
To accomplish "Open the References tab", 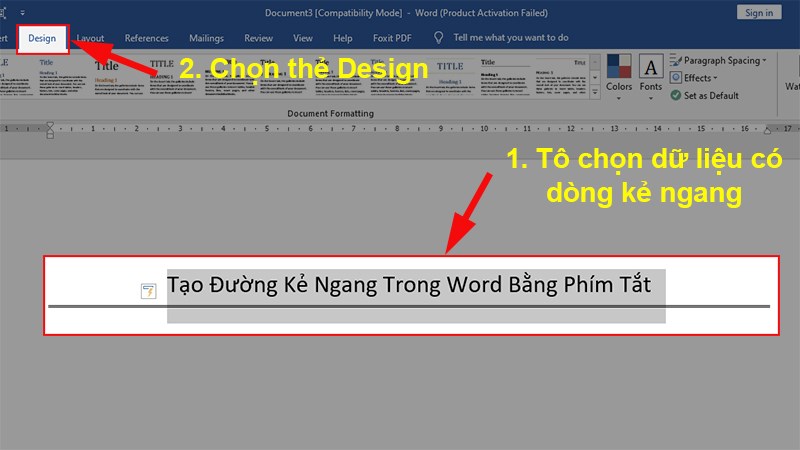I will [146, 38].
